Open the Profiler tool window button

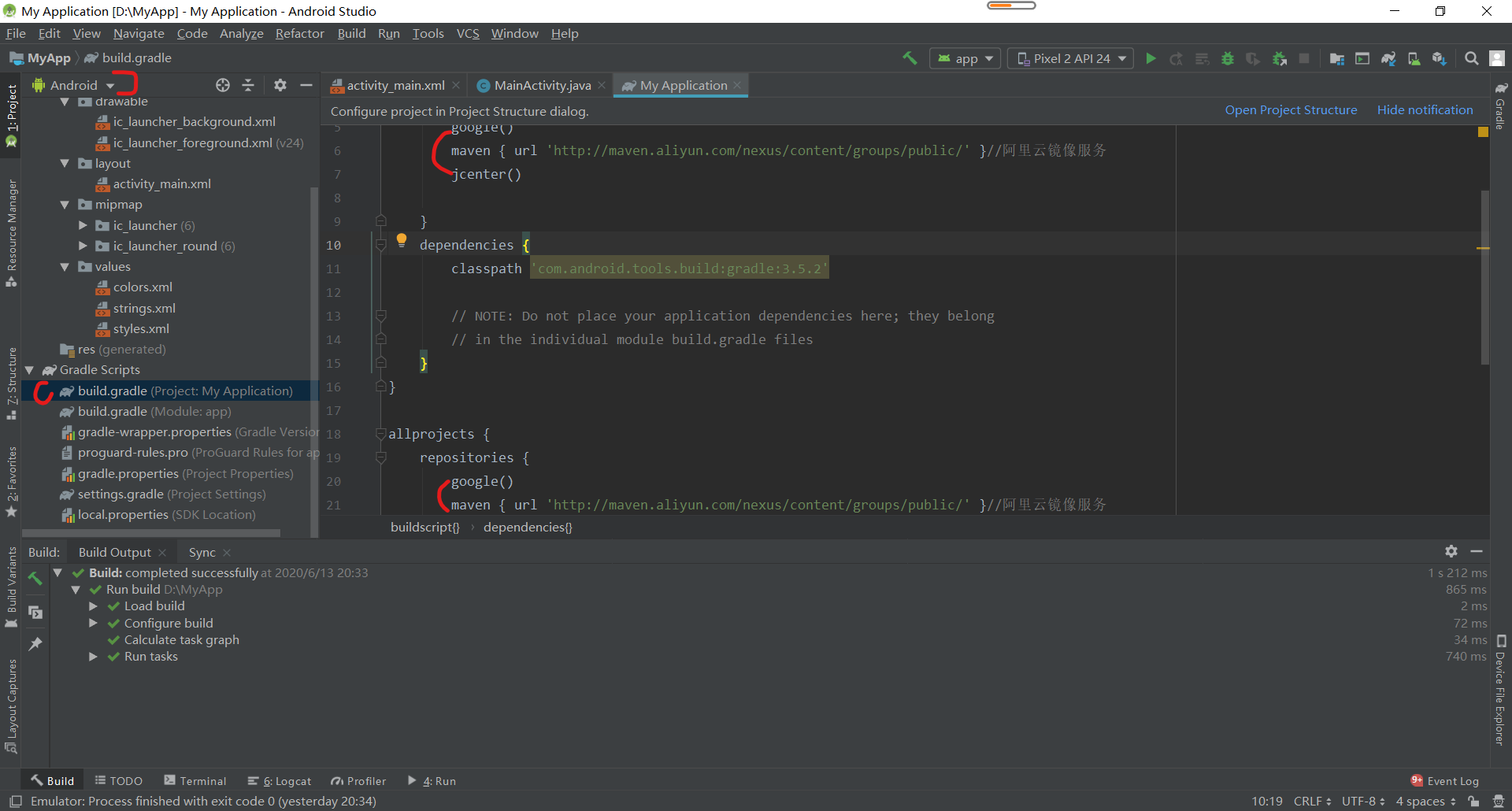pos(358,781)
